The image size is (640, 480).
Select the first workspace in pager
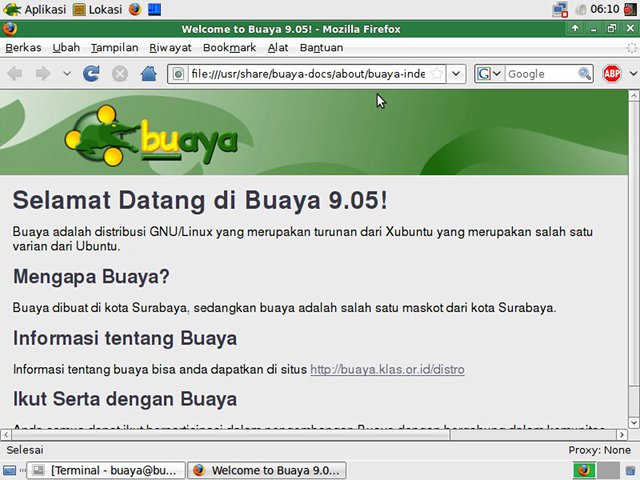(584, 471)
